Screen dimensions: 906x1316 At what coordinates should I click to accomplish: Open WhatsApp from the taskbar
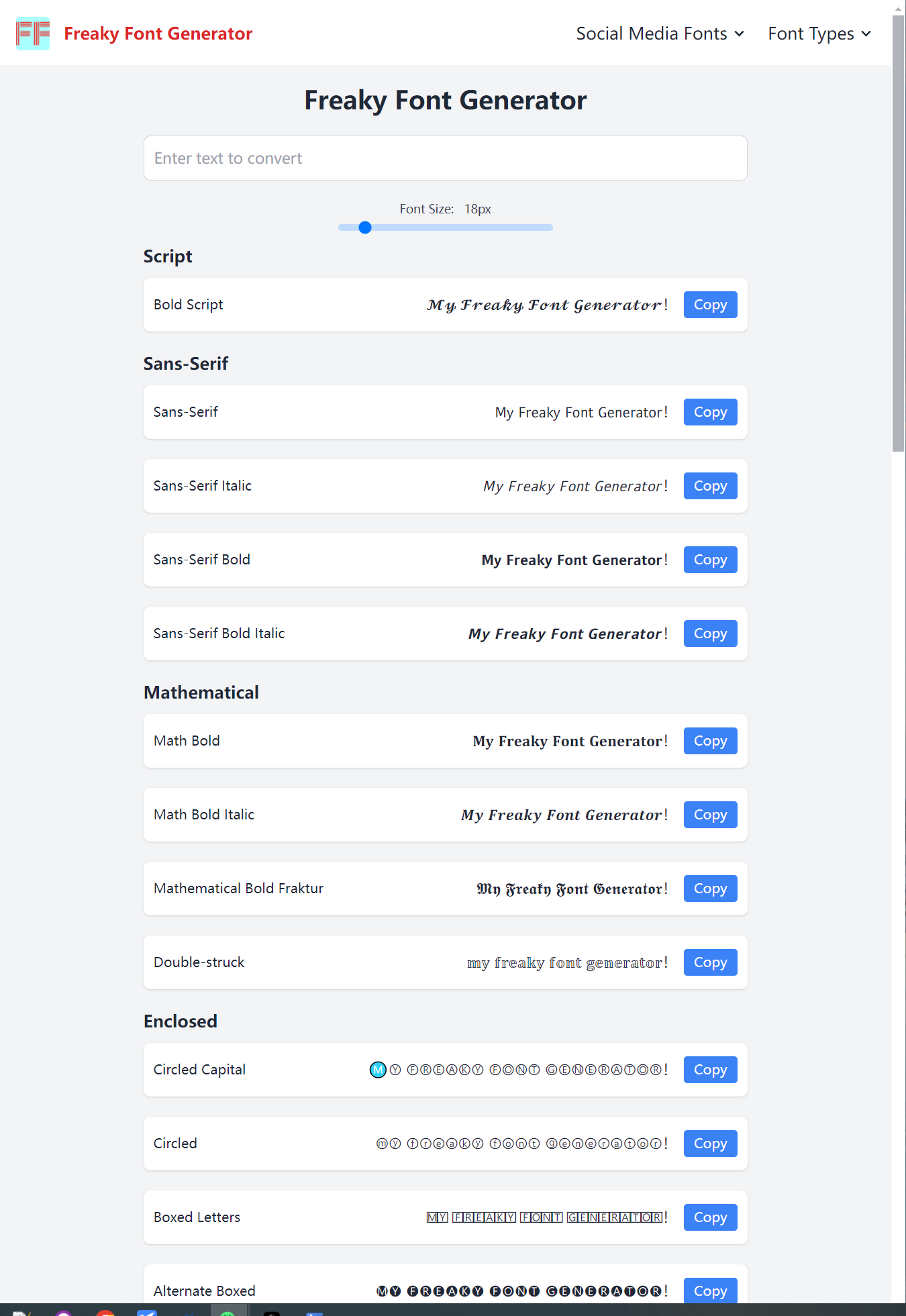[x=228, y=1309]
